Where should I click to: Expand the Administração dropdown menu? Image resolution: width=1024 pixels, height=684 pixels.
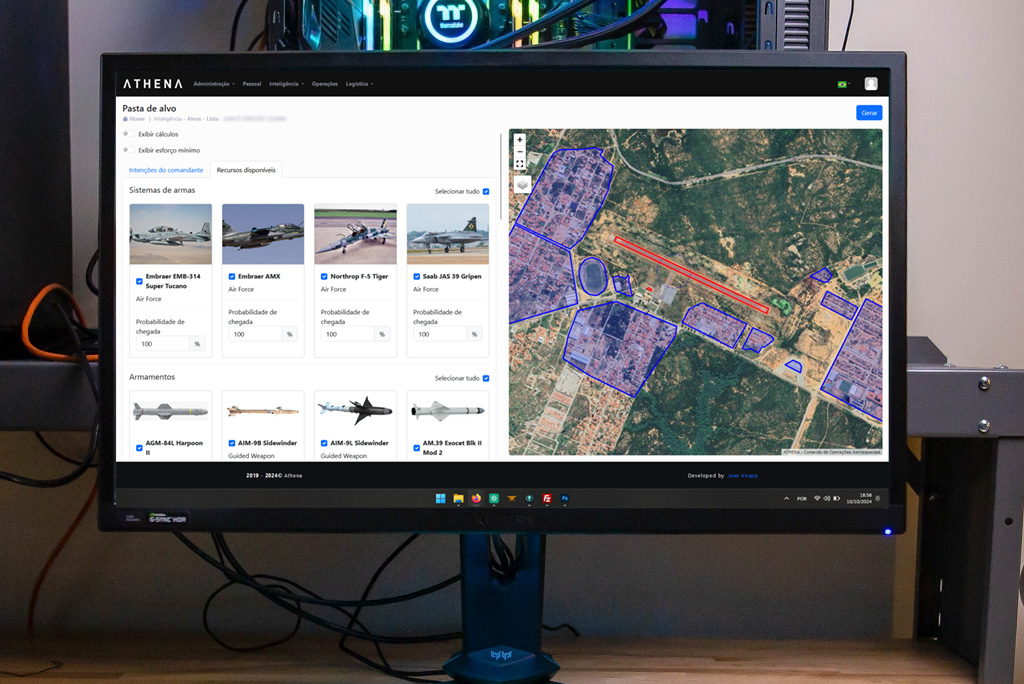coord(214,84)
